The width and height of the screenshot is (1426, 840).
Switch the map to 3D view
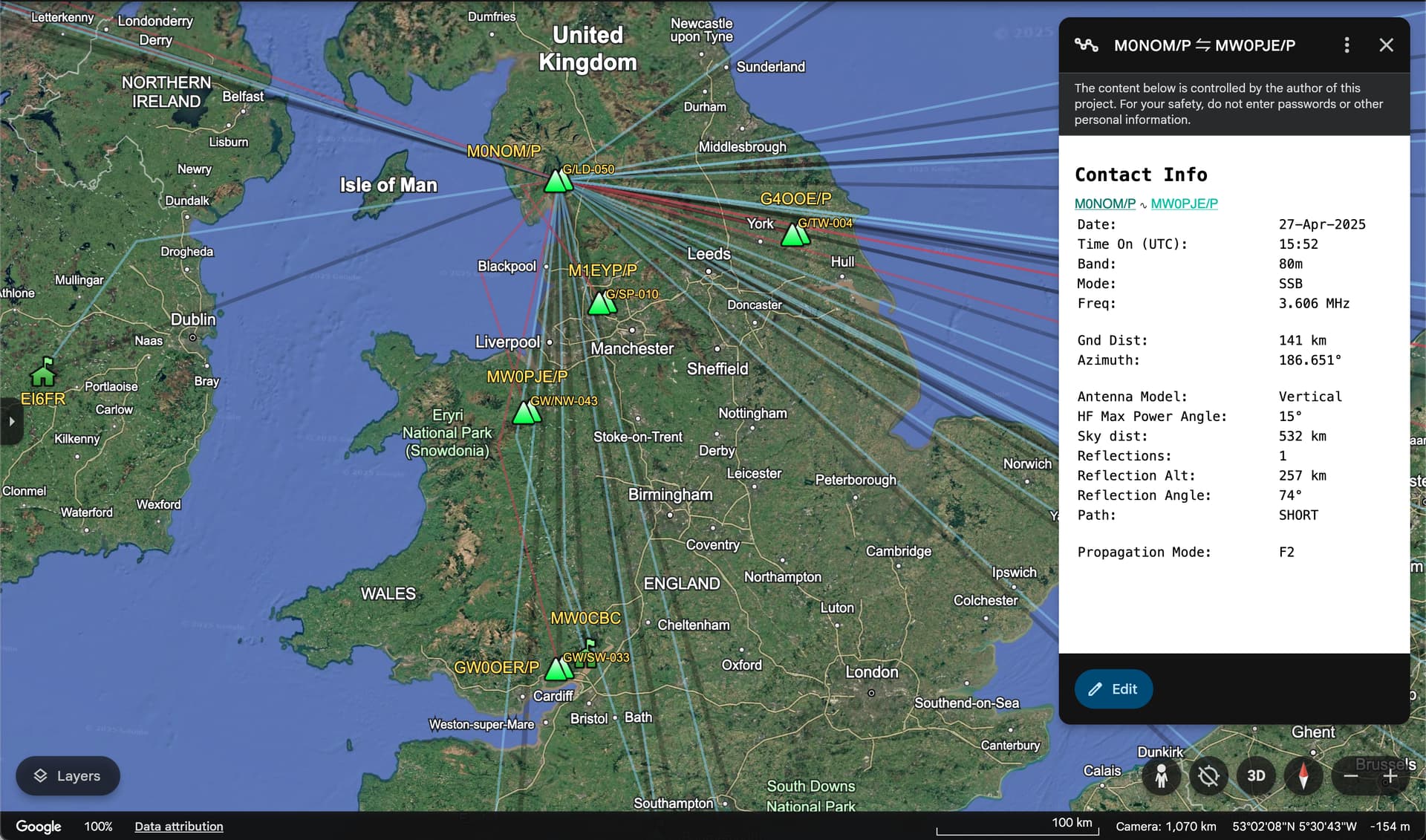pos(1256,776)
